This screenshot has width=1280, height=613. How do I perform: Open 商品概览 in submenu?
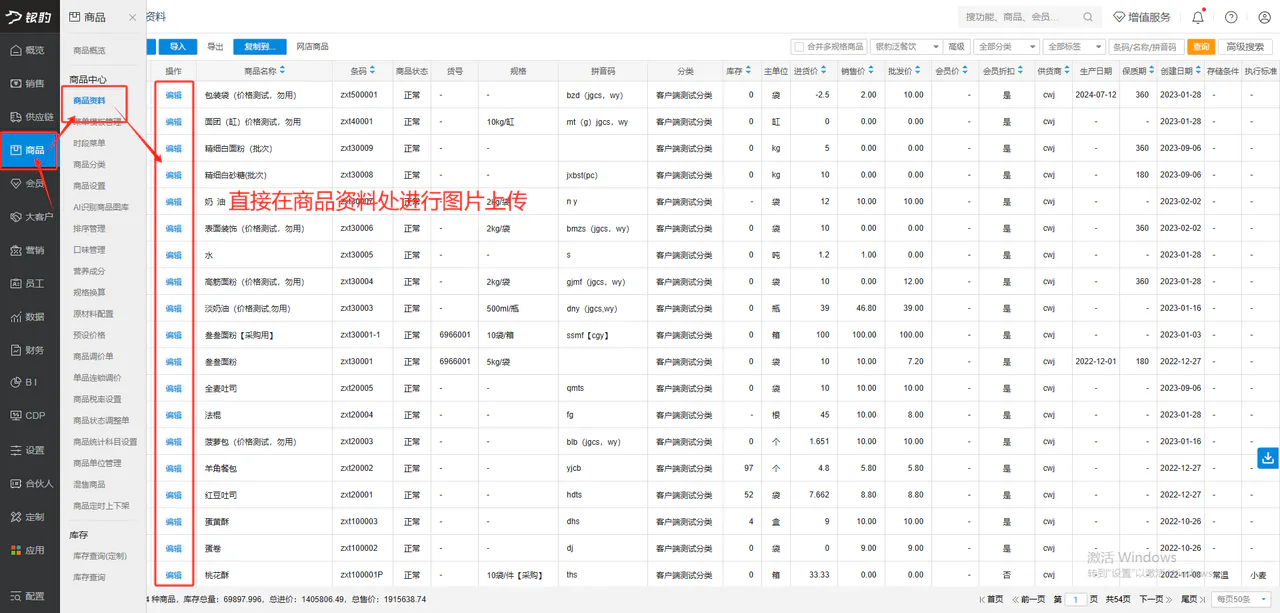(x=89, y=50)
